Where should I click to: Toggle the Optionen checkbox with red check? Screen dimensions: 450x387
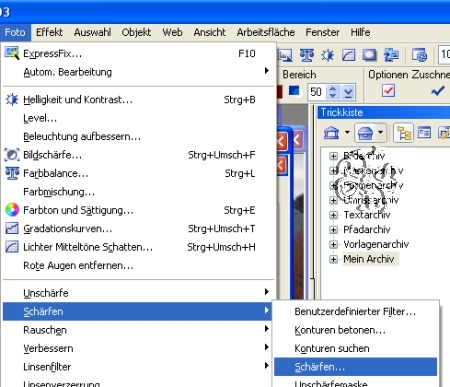(x=388, y=90)
